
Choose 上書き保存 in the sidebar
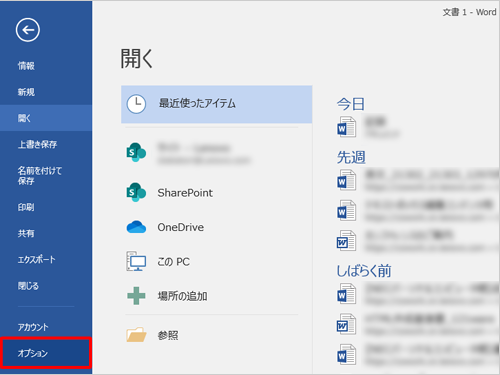click(x=37, y=144)
